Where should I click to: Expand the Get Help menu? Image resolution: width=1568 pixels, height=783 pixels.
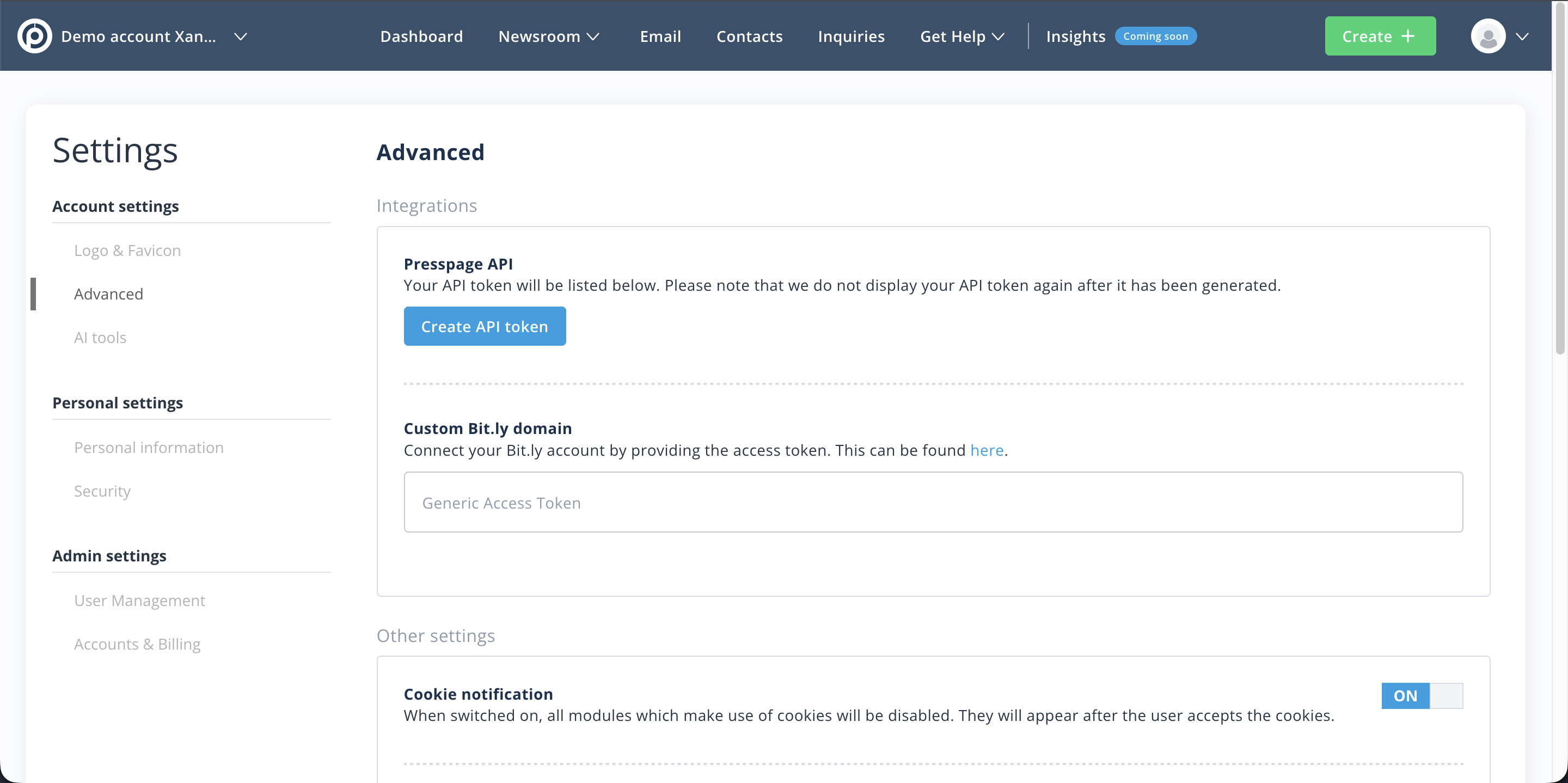pos(961,36)
